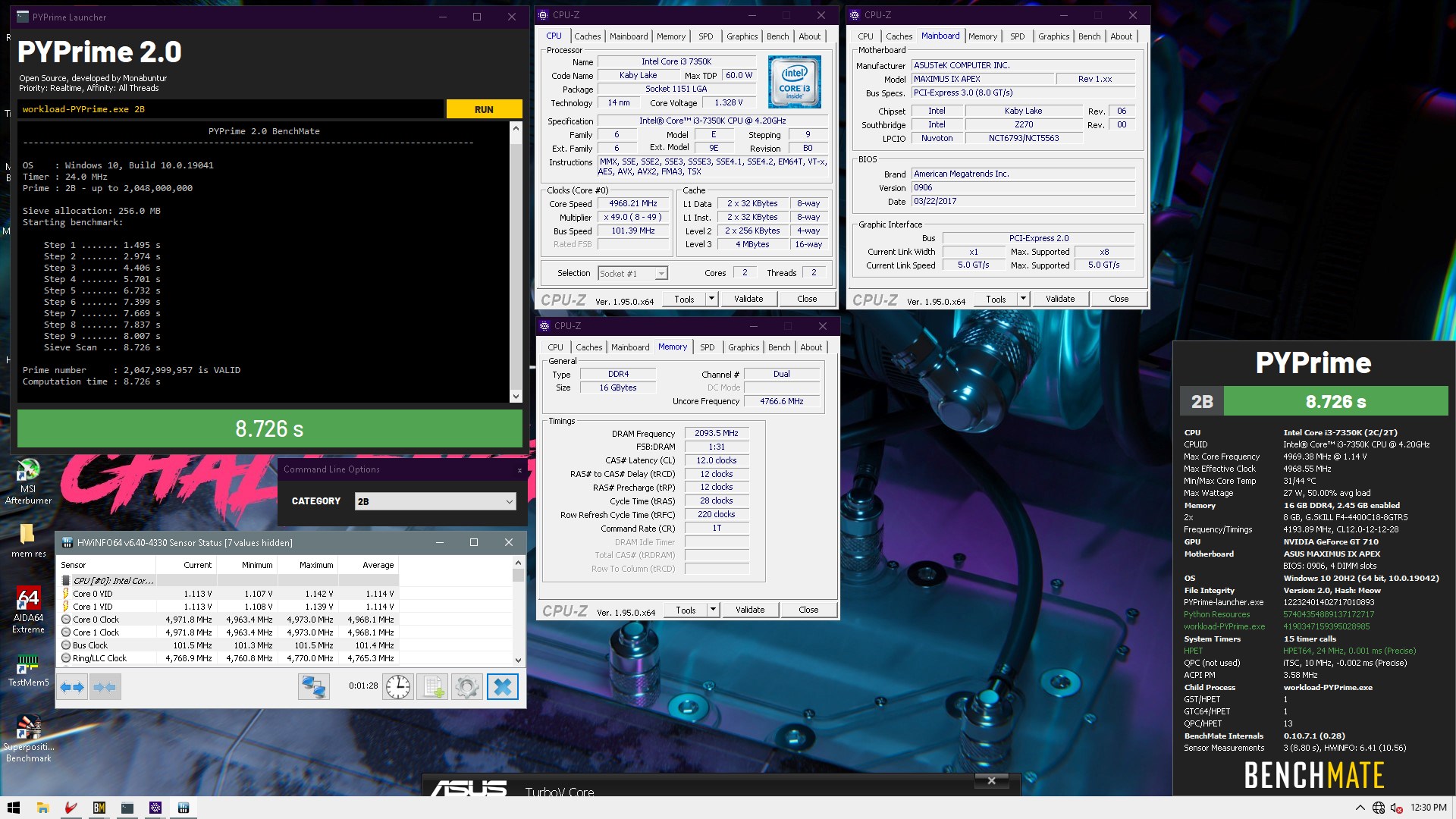The height and width of the screenshot is (819, 1456).
Task: Click the BenchMate 2B score label
Action: [x=1202, y=402]
